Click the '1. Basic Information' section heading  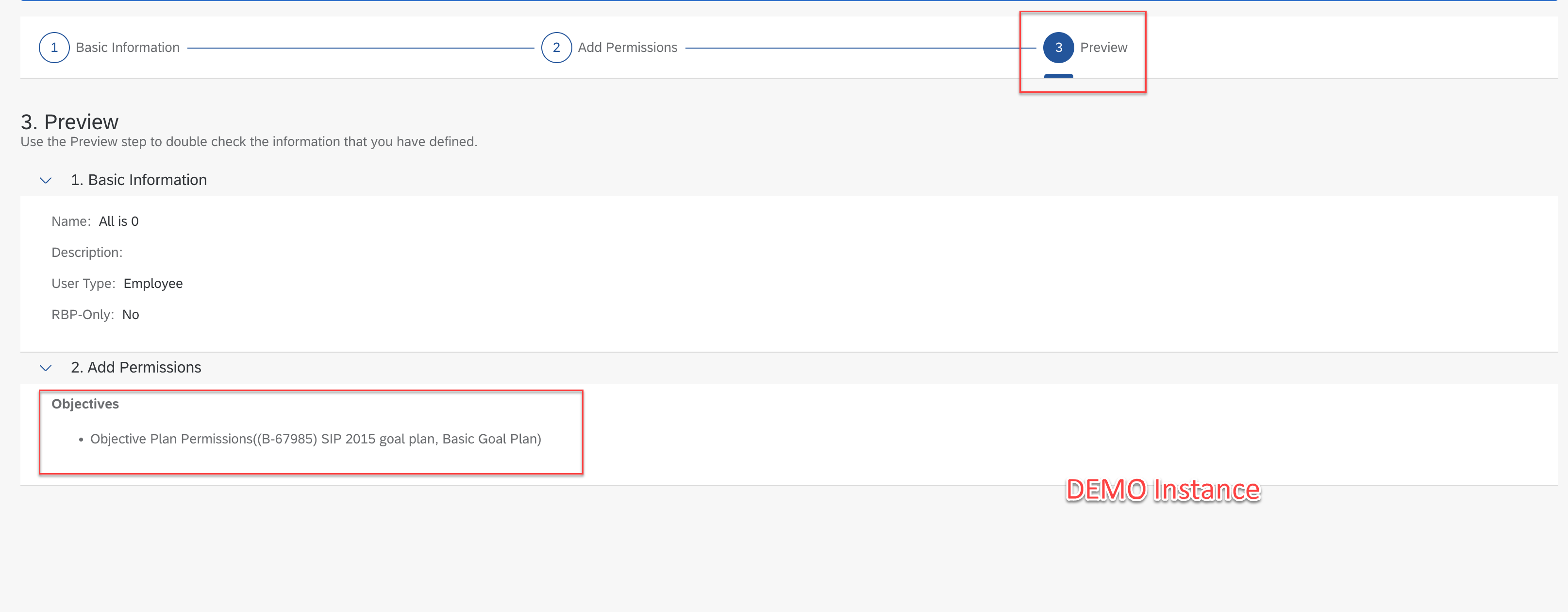click(x=139, y=180)
